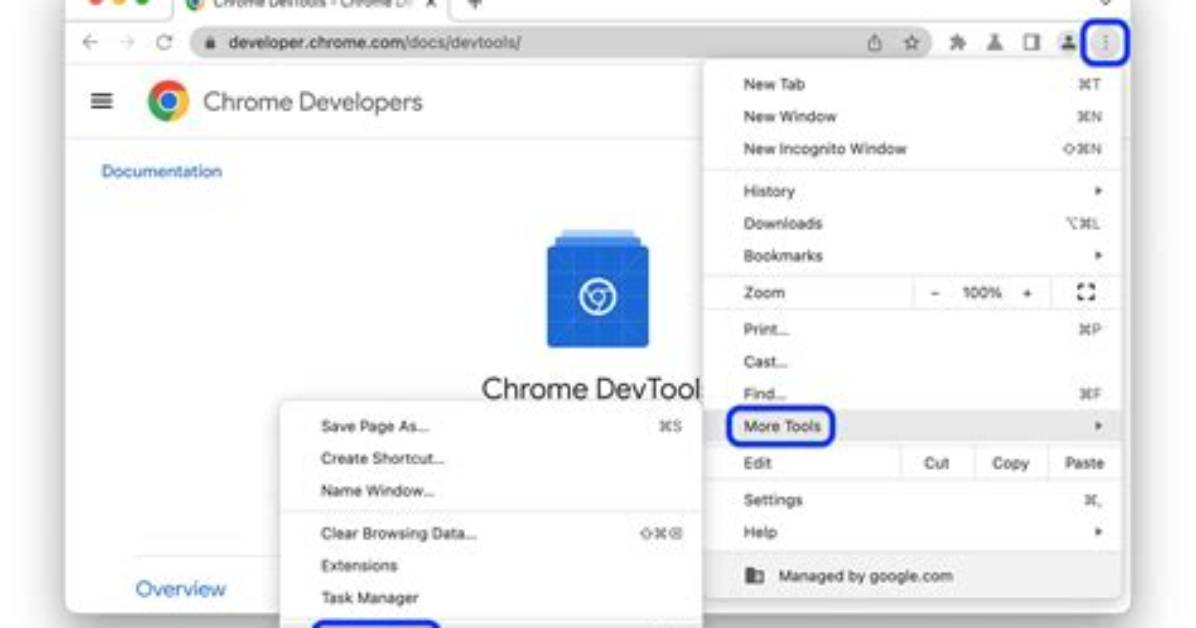The height and width of the screenshot is (628, 1196).
Task: Click Cut in the Edit row
Action: click(x=936, y=463)
